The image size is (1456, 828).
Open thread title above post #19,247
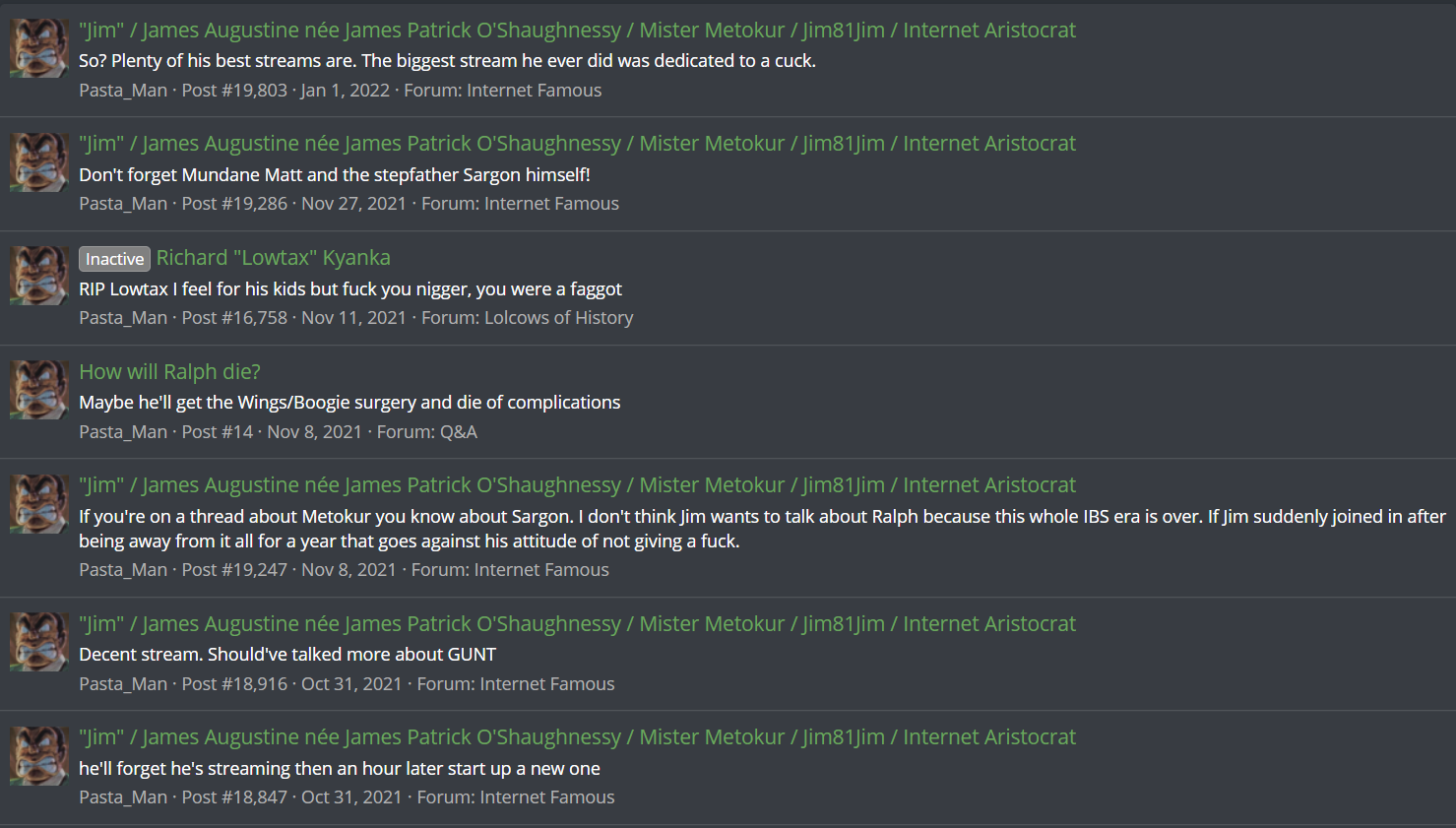tap(577, 485)
